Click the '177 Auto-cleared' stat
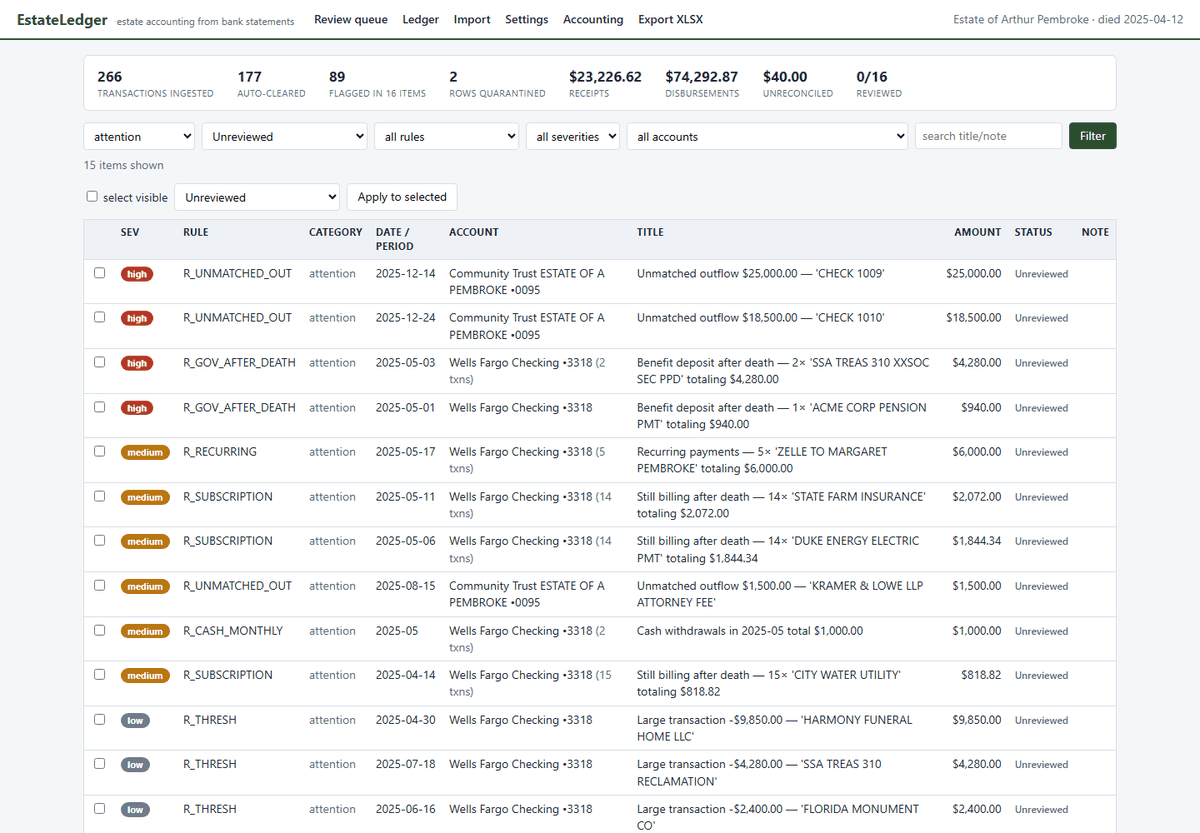 271,83
